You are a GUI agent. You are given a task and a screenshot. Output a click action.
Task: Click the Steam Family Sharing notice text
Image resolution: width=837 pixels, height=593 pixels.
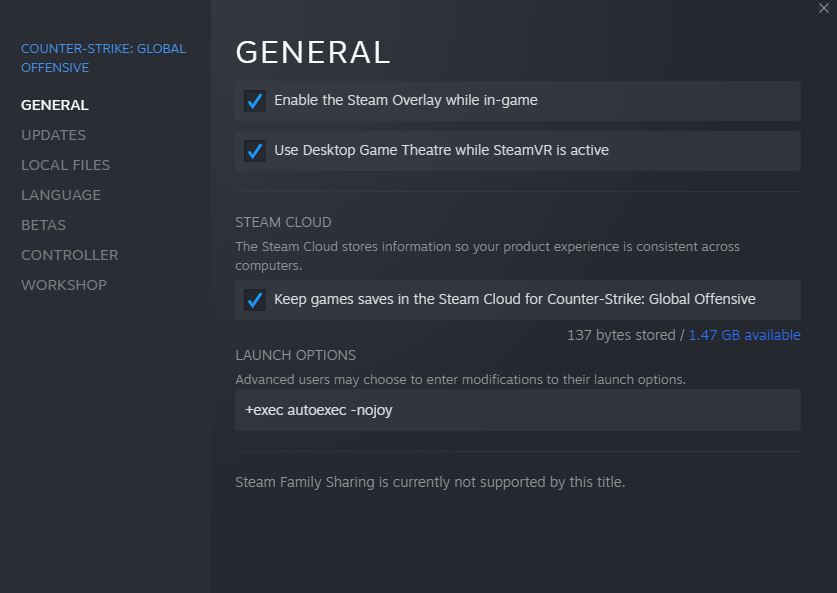[x=430, y=482]
